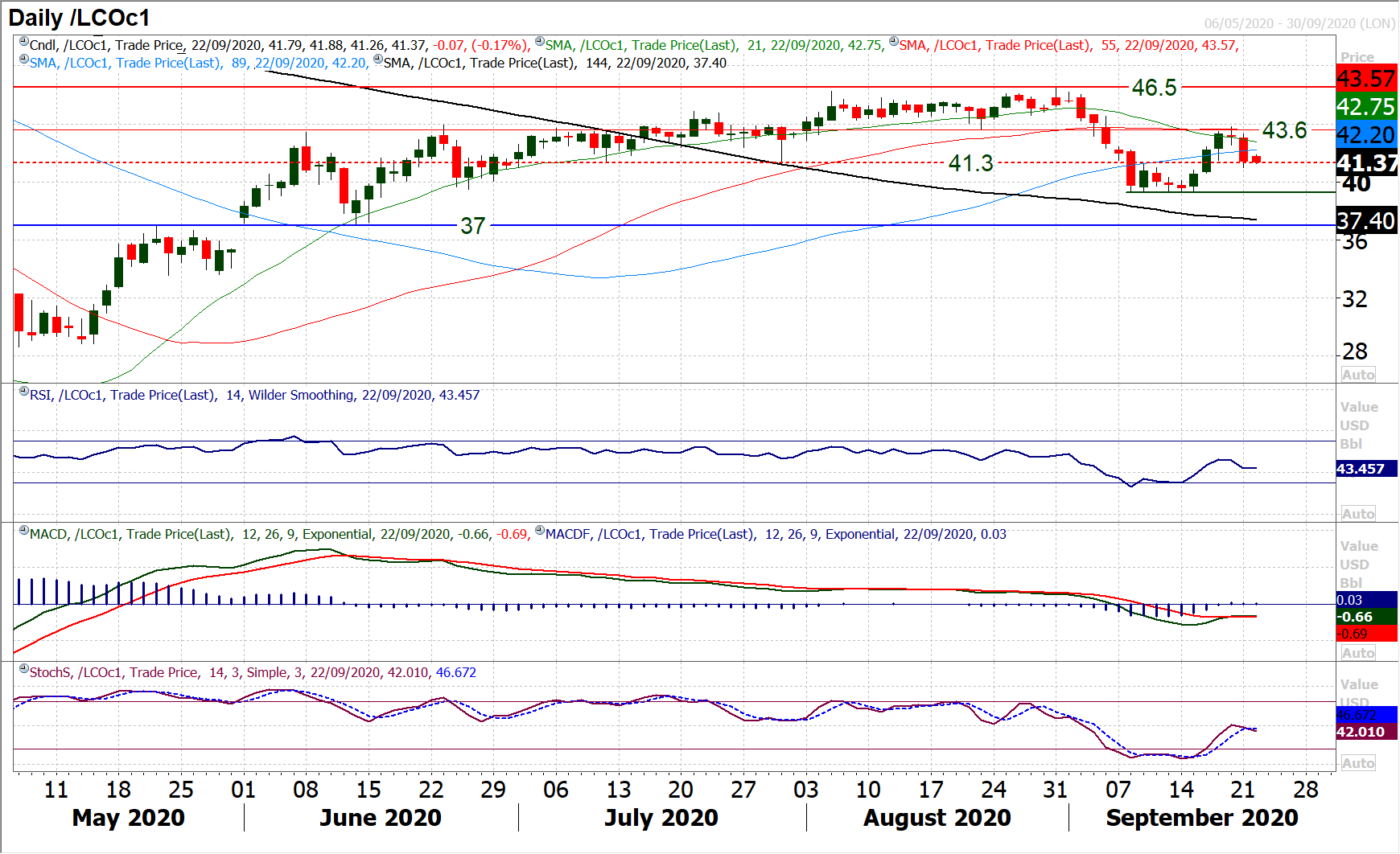This screenshot has width=1400, height=854.
Task: Click the green -0.66 MACD value tag
Action: click(x=1367, y=617)
